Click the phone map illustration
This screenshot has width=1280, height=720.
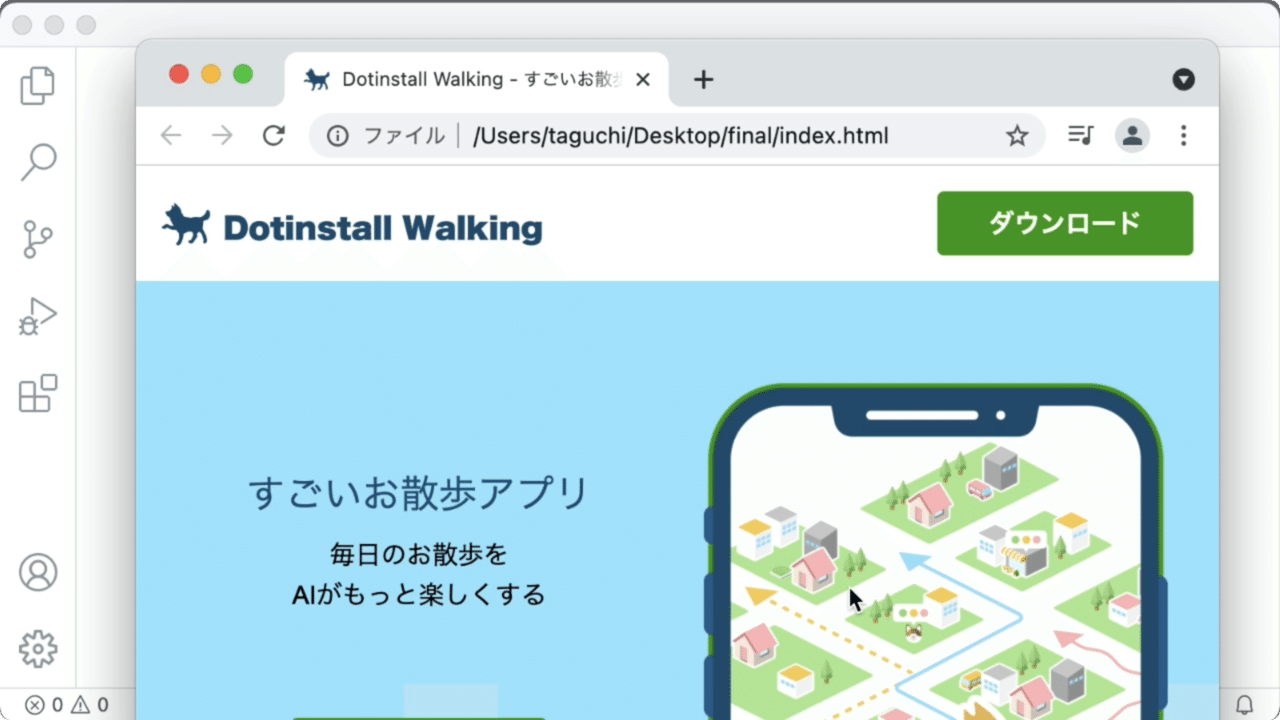(936, 552)
